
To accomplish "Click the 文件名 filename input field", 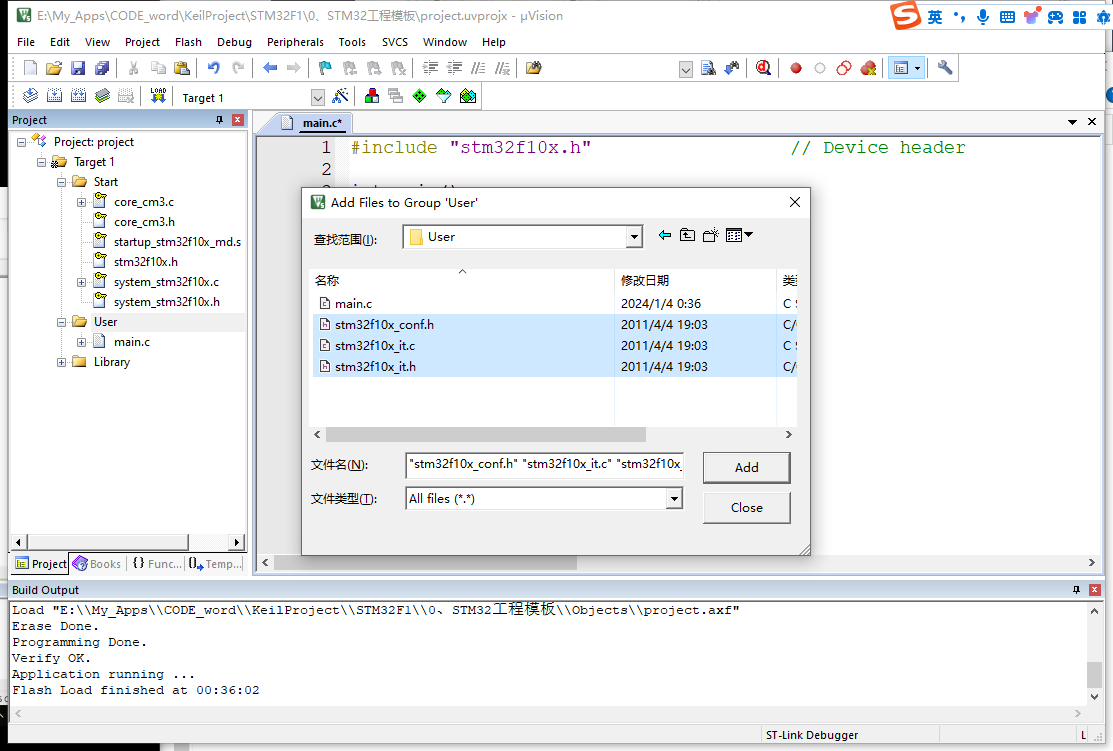I will [544, 464].
